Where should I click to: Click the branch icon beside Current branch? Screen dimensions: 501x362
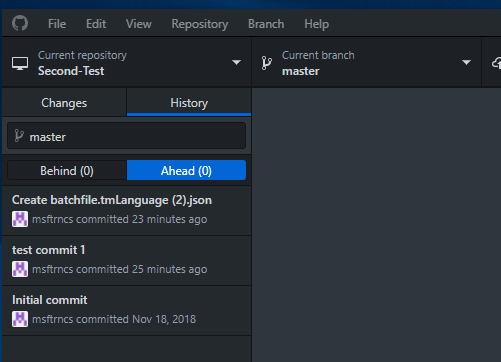pyautogui.click(x=267, y=63)
